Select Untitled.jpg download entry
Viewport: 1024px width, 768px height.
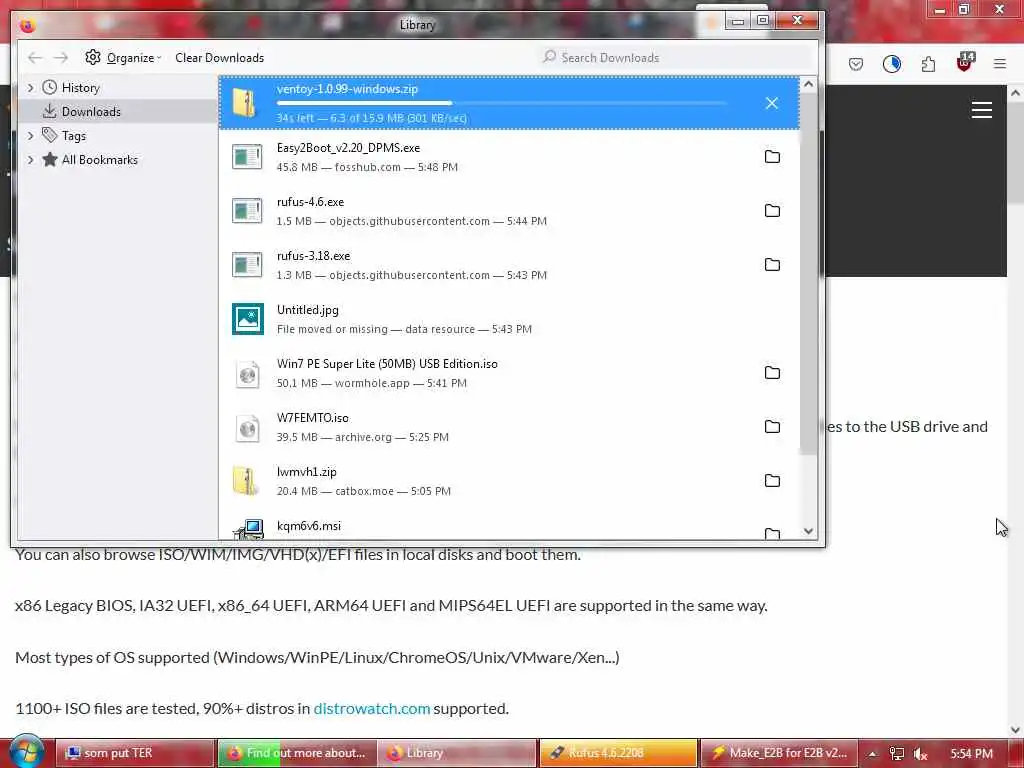click(x=509, y=319)
